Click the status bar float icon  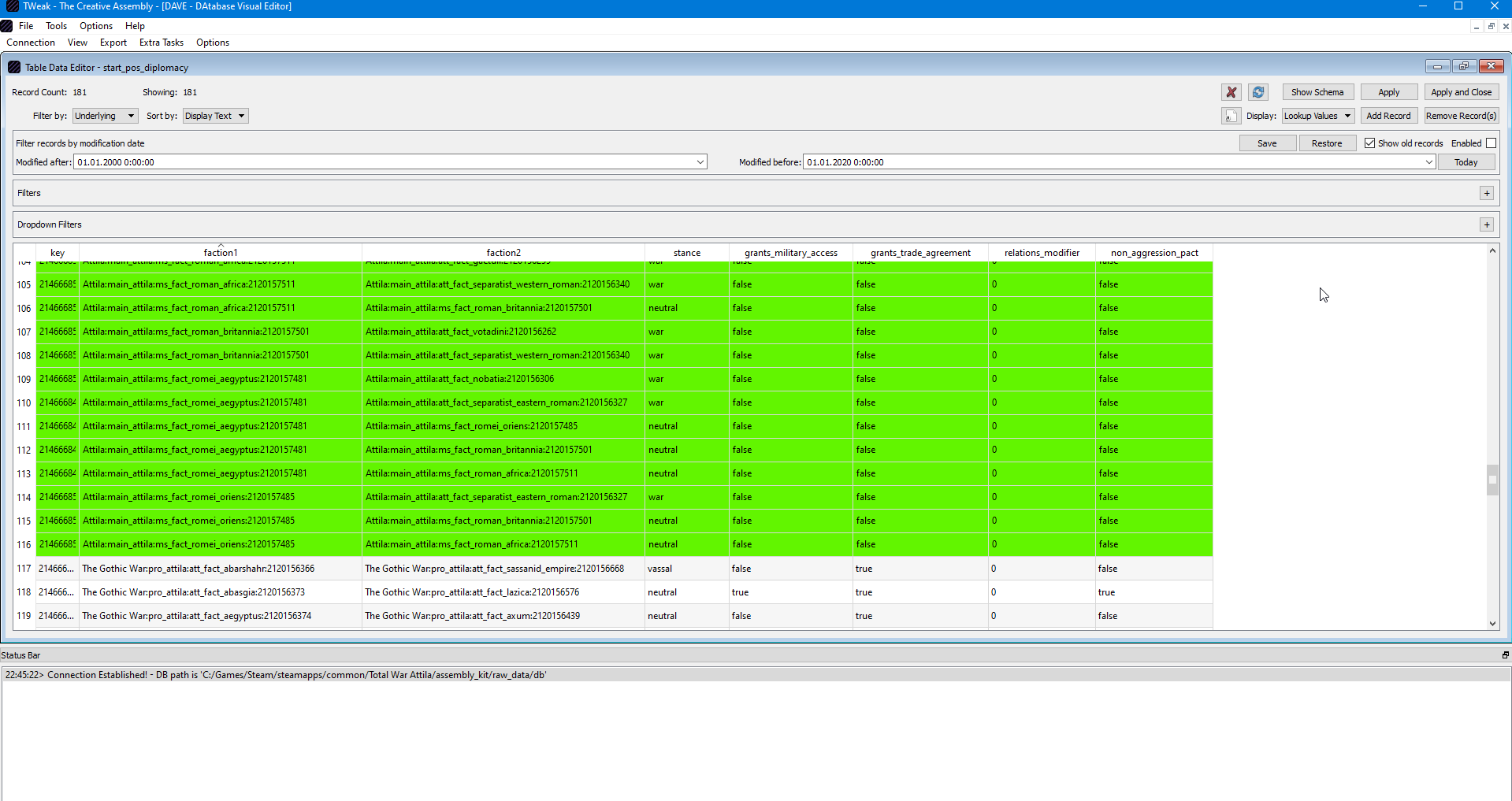[1505, 655]
